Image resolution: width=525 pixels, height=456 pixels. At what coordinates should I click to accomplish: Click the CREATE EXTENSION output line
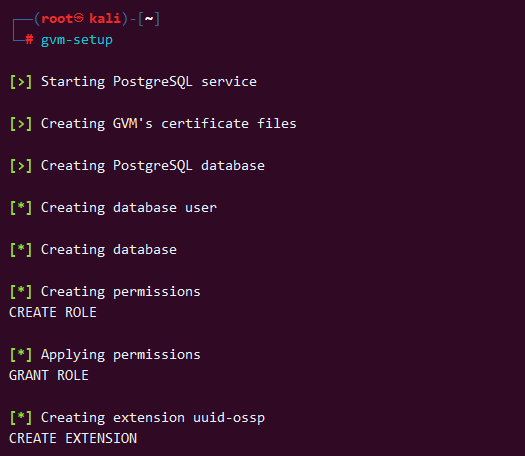(73, 439)
